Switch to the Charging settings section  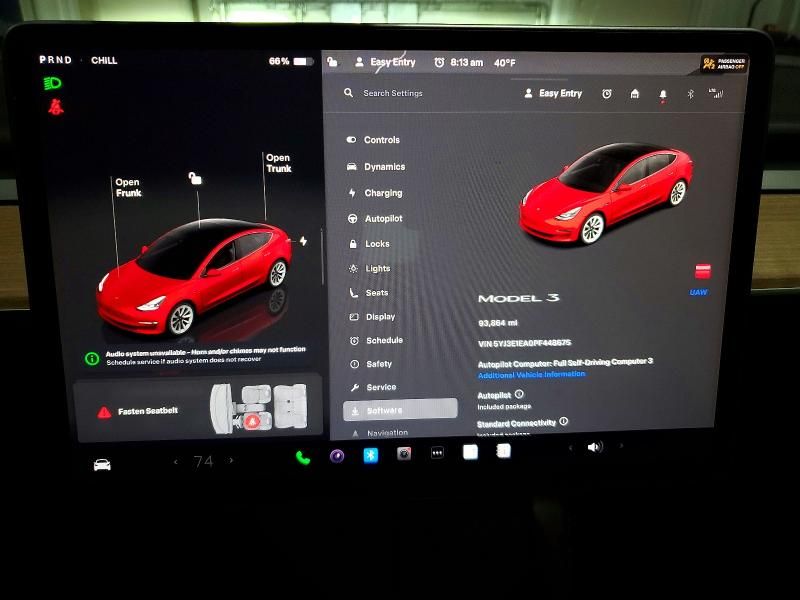[x=380, y=192]
